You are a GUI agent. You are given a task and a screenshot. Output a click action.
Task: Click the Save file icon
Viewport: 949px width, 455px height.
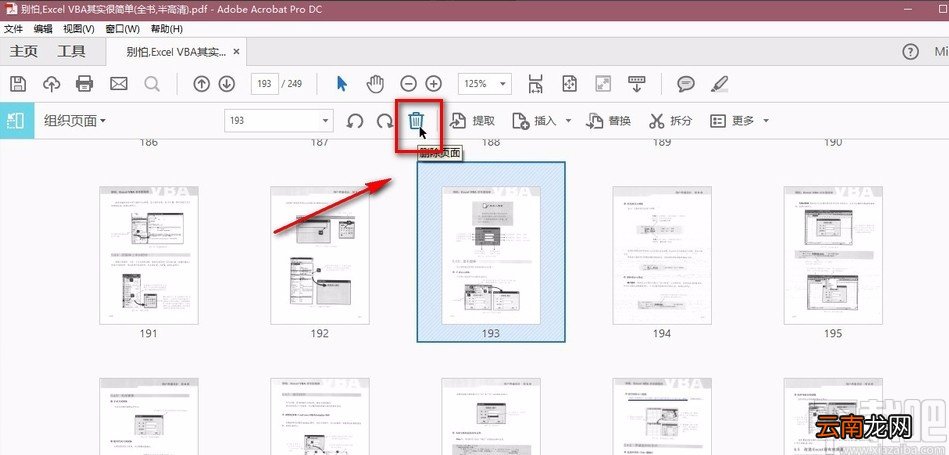pyautogui.click(x=19, y=83)
